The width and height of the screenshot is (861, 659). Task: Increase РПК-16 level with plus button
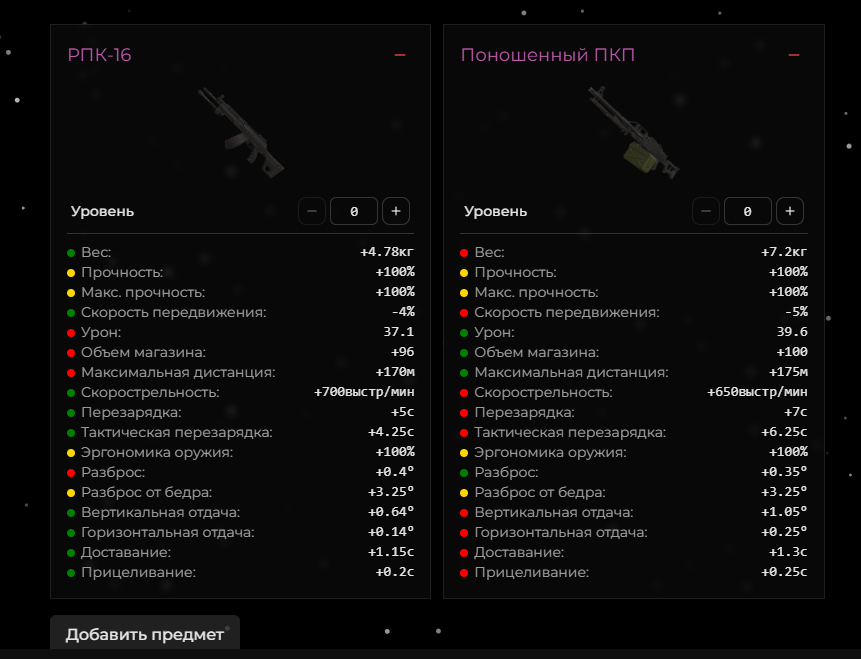click(396, 211)
